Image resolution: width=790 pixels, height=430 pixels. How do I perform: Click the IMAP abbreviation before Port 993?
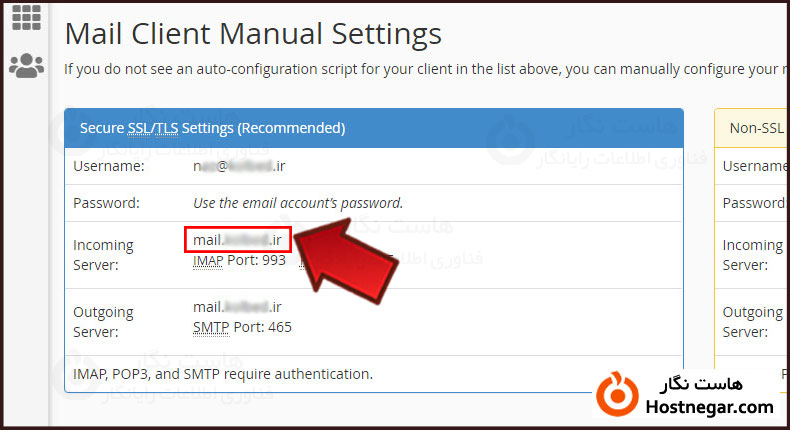click(210, 260)
